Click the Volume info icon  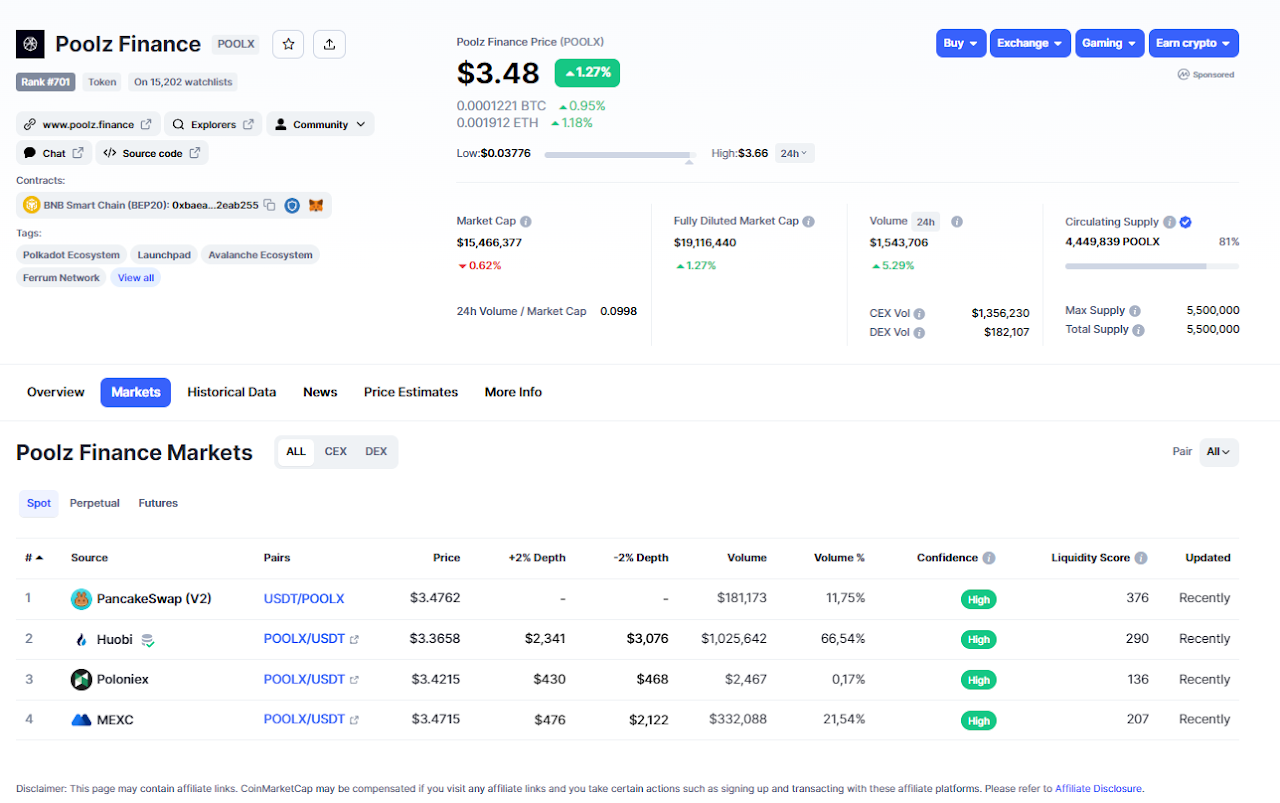coord(957,221)
